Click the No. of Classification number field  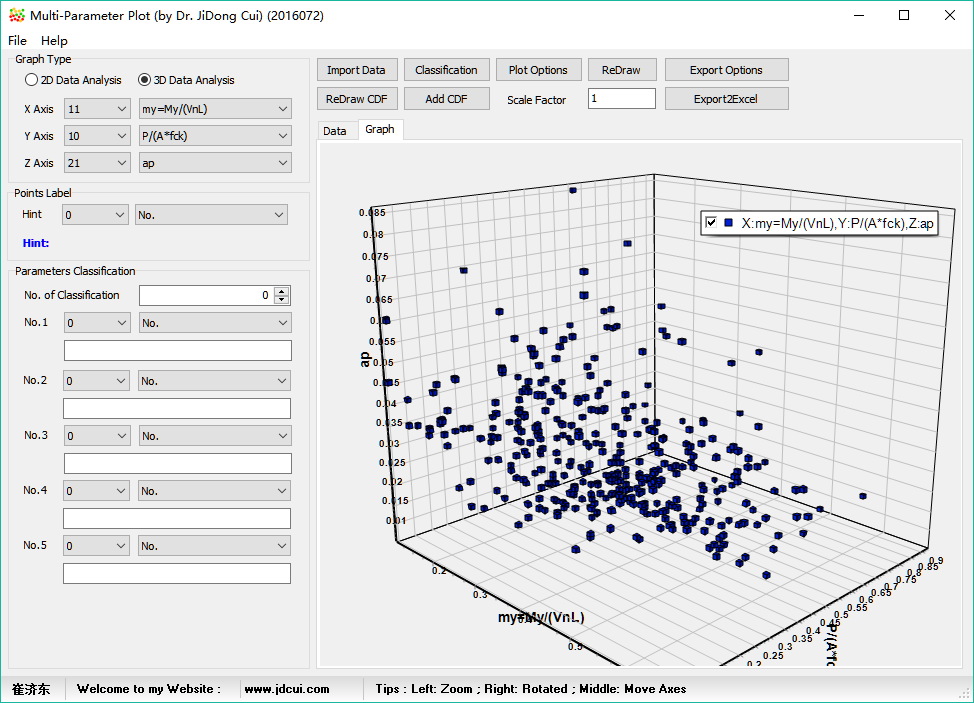tap(206, 296)
